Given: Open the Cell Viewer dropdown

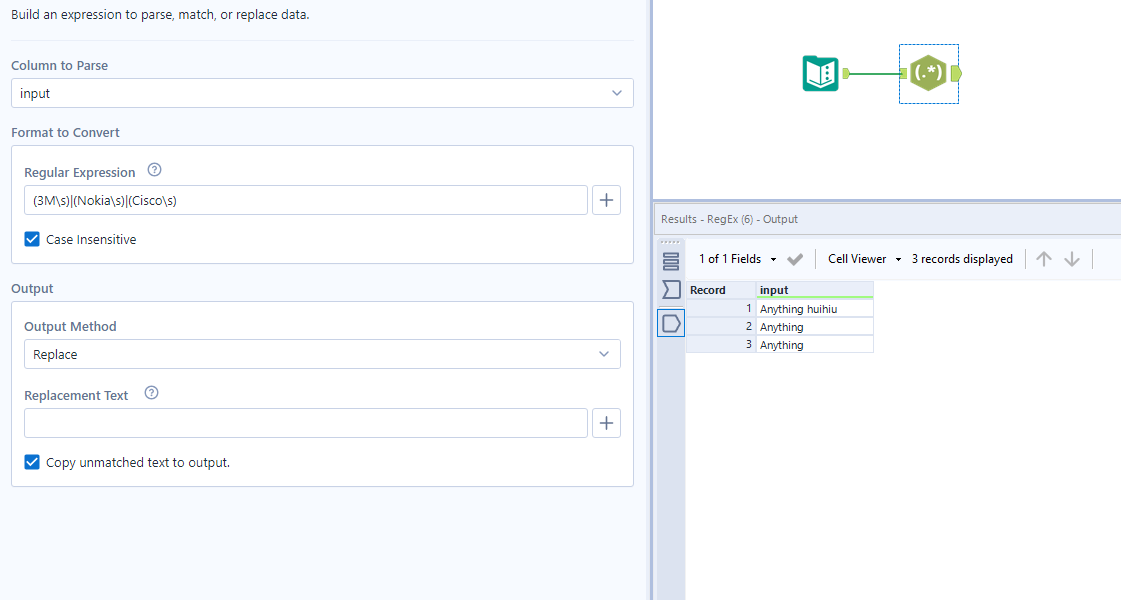Looking at the screenshot, I should 862,258.
